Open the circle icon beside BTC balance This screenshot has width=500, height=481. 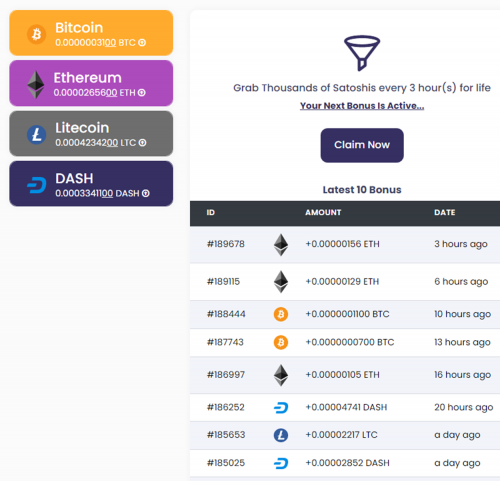[142, 43]
